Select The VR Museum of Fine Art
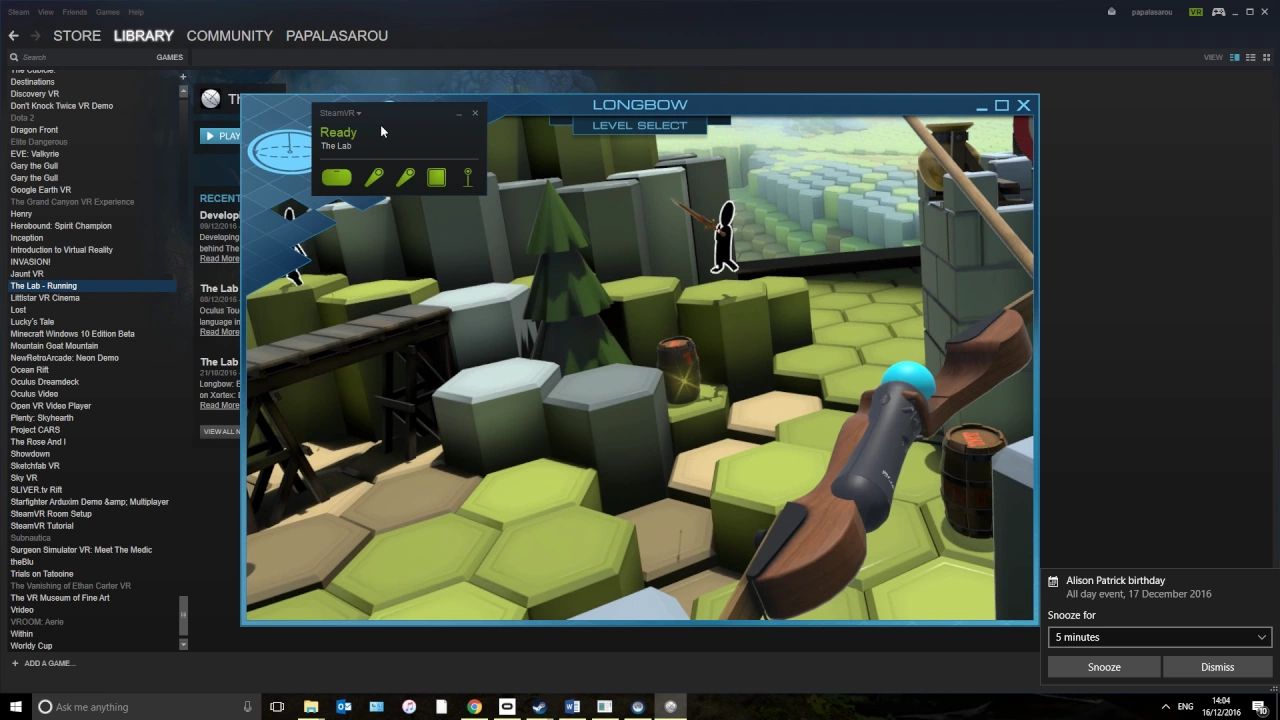Image resolution: width=1280 pixels, height=720 pixels. 60,598
